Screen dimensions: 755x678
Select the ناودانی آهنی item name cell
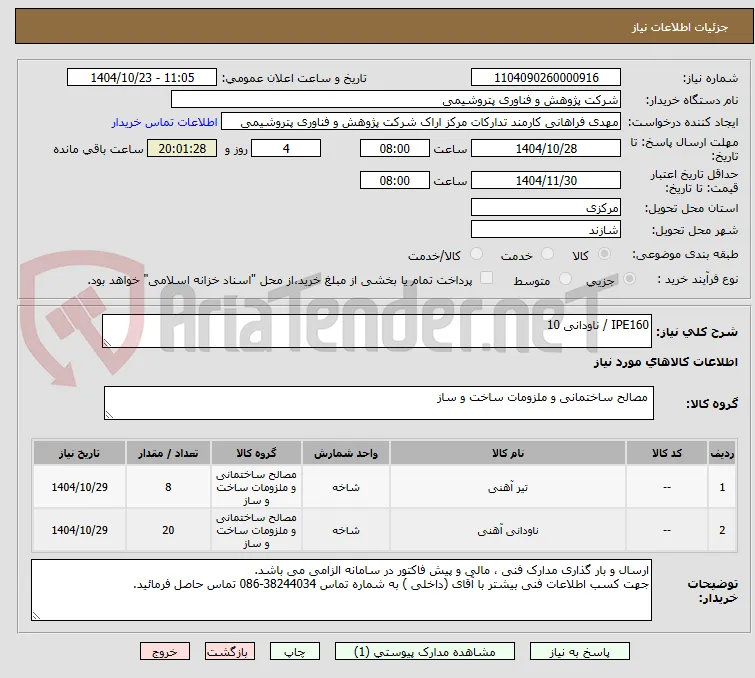[x=508, y=530]
